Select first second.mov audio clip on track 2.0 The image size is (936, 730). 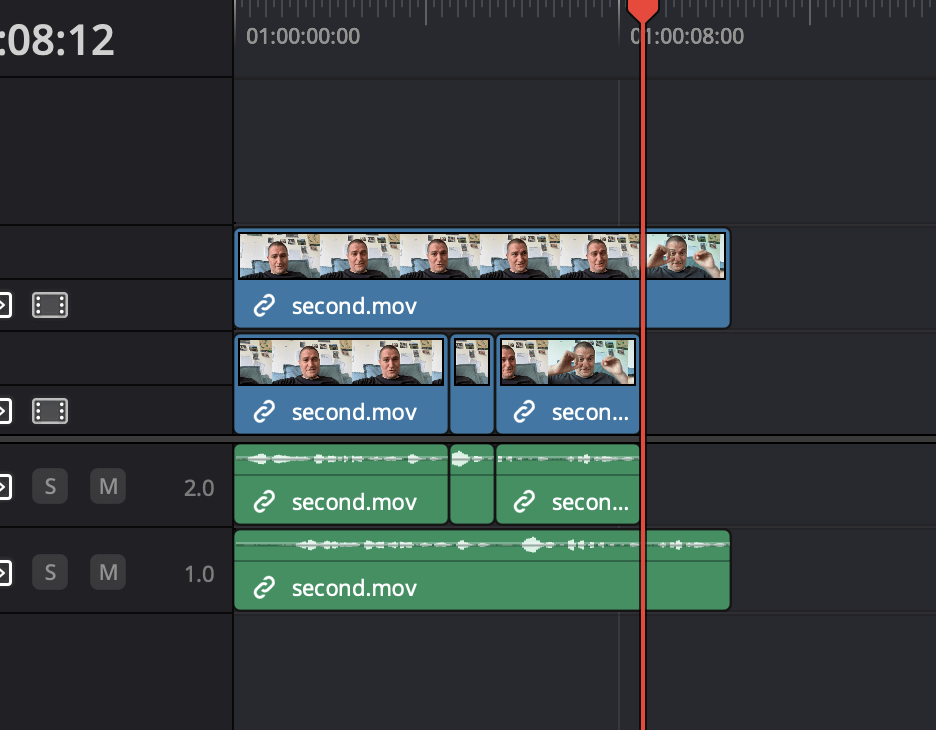click(x=341, y=484)
